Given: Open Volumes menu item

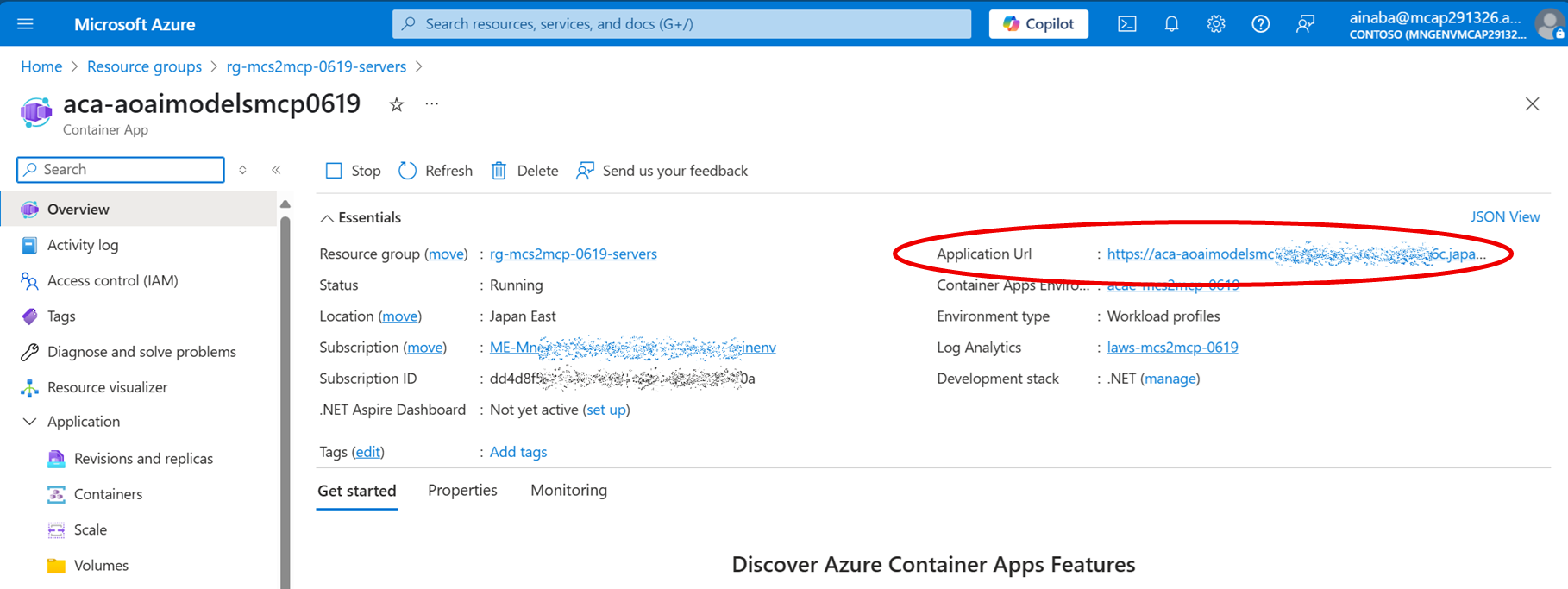Looking at the screenshot, I should coord(101,566).
